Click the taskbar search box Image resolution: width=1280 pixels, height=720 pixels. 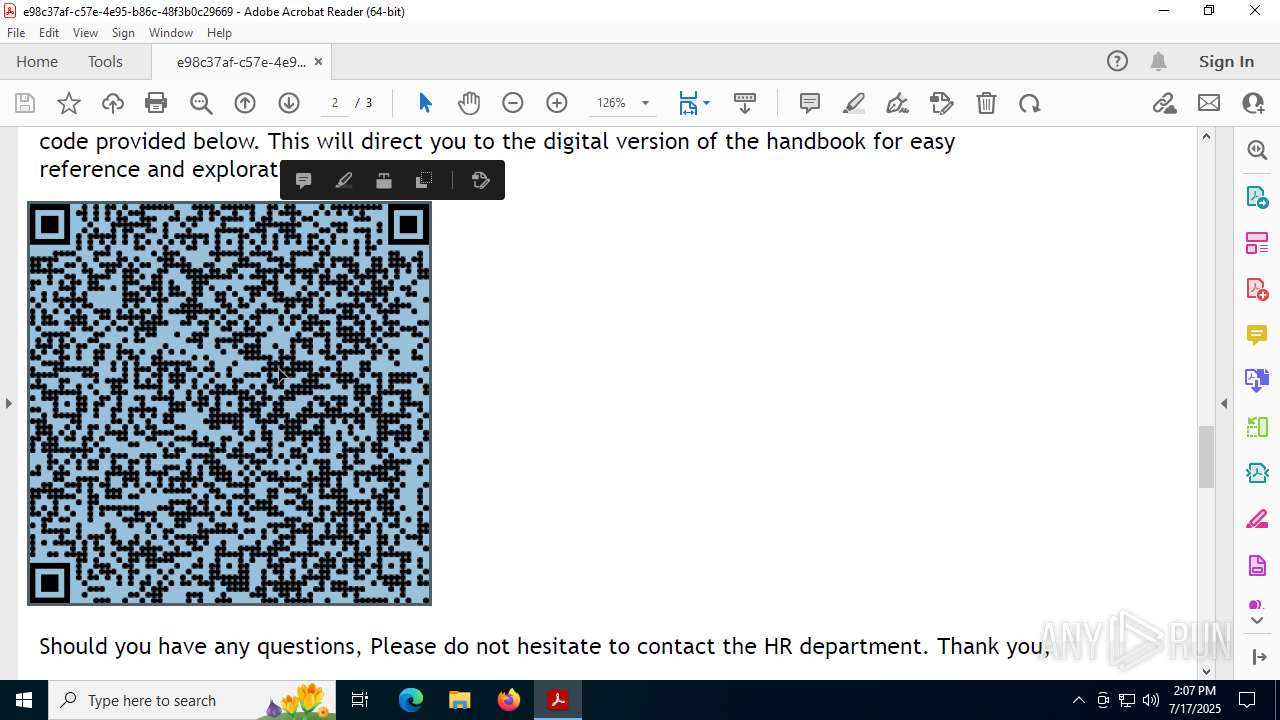(194, 700)
